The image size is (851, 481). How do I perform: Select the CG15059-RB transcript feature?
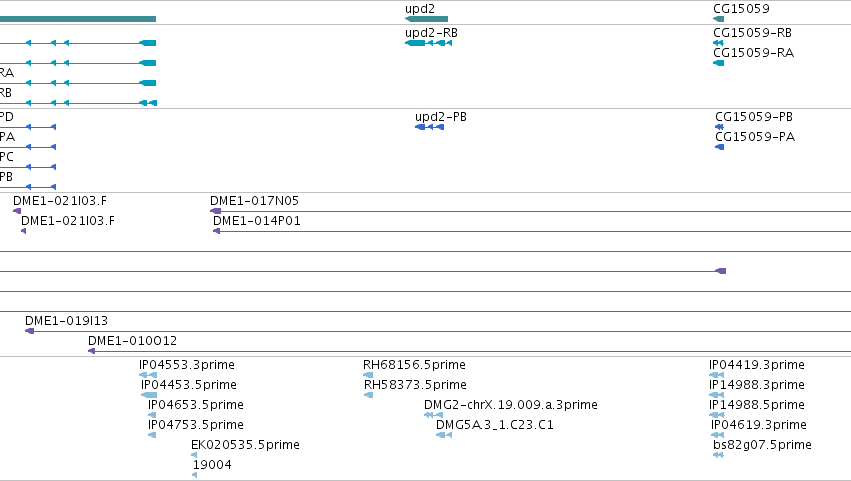point(719,43)
